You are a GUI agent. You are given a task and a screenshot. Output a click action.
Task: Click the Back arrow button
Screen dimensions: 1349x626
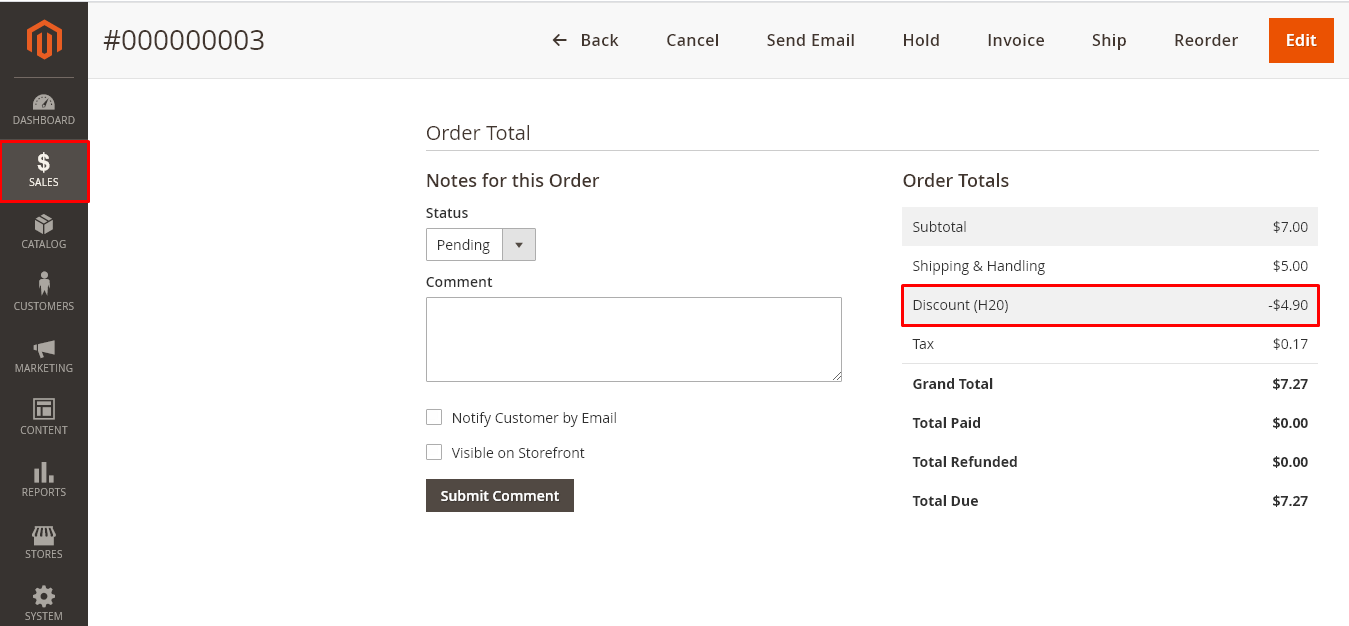coord(585,40)
